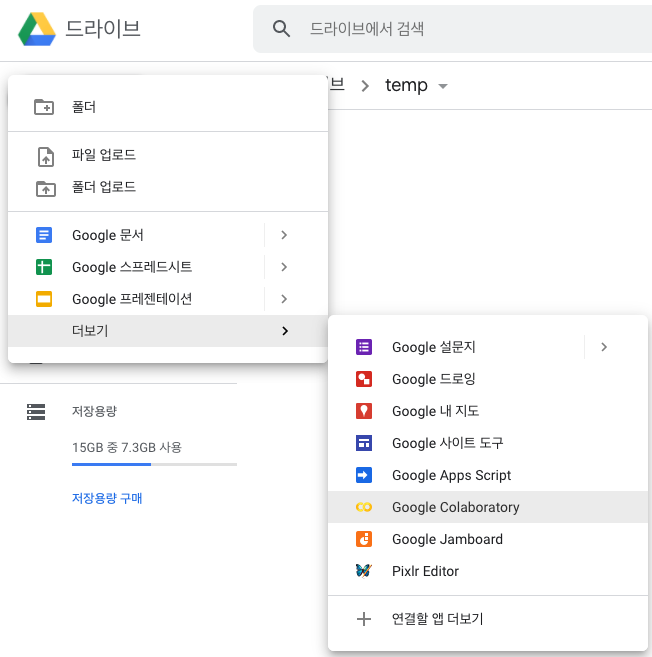
Task: Click the Google Drawings red icon
Action: pyautogui.click(x=364, y=379)
